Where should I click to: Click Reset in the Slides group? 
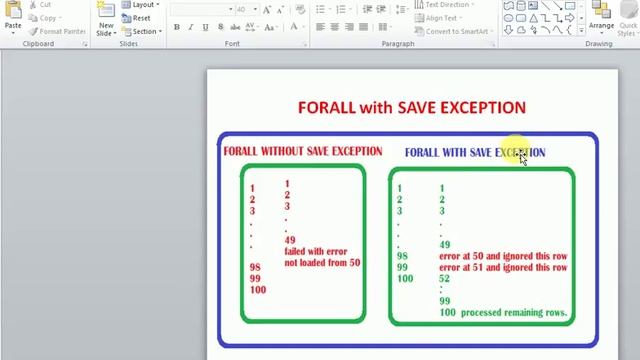pyautogui.click(x=136, y=18)
